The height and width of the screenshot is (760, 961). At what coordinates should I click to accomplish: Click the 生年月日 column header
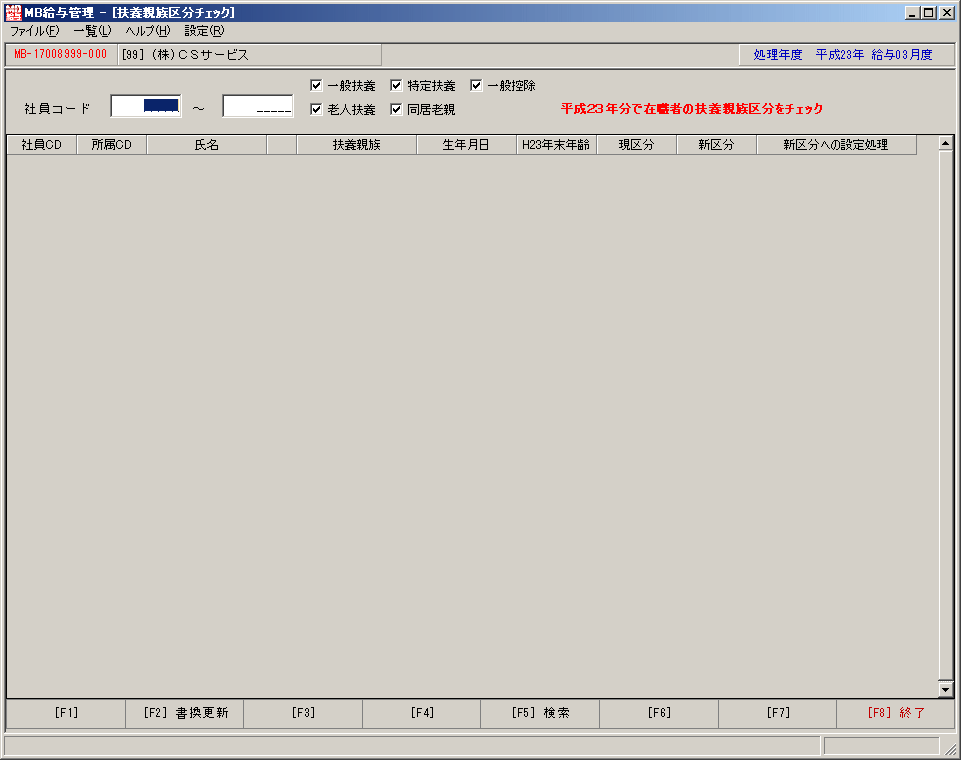point(466,145)
